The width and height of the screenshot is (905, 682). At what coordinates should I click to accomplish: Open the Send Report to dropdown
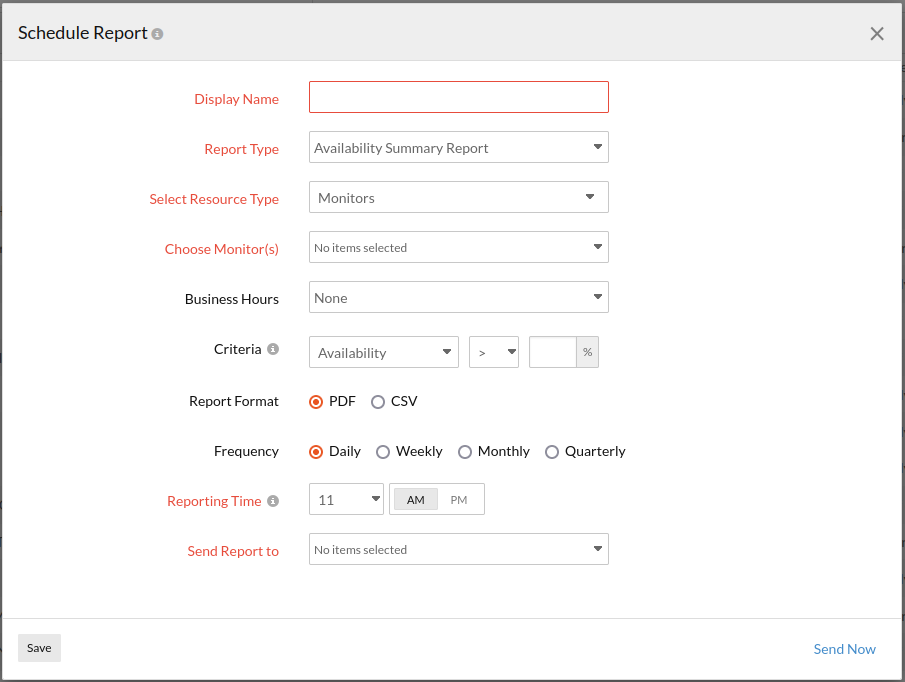click(x=459, y=549)
